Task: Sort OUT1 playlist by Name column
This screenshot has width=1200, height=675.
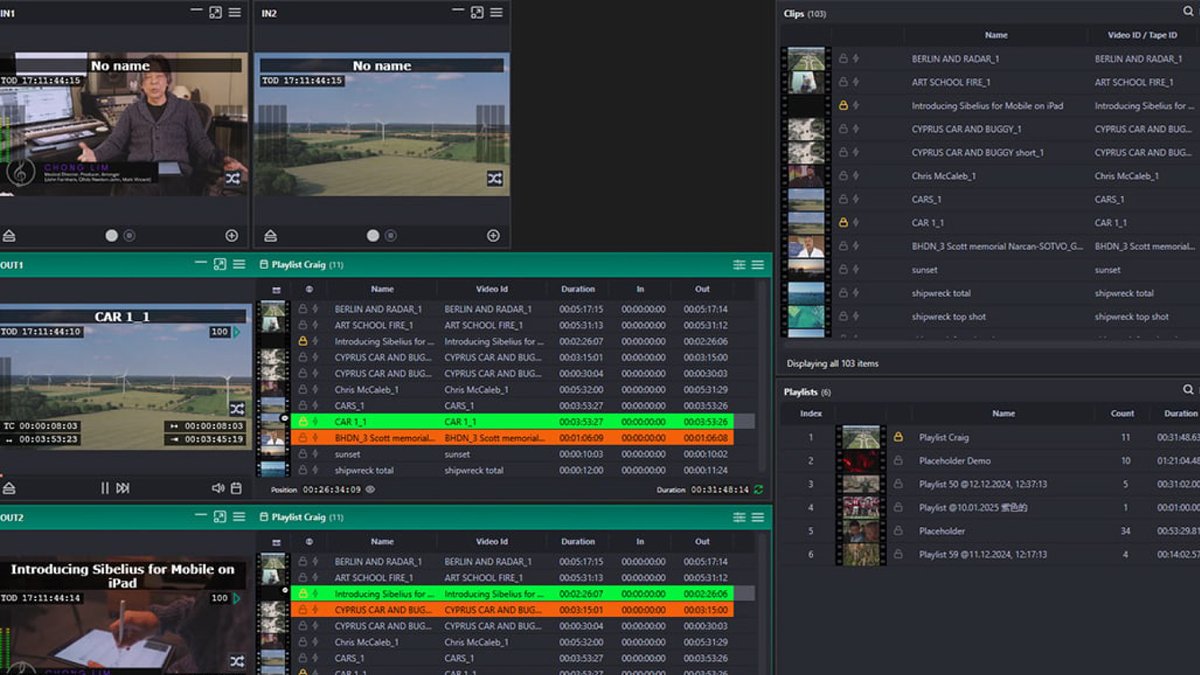Action: pyautogui.click(x=382, y=289)
